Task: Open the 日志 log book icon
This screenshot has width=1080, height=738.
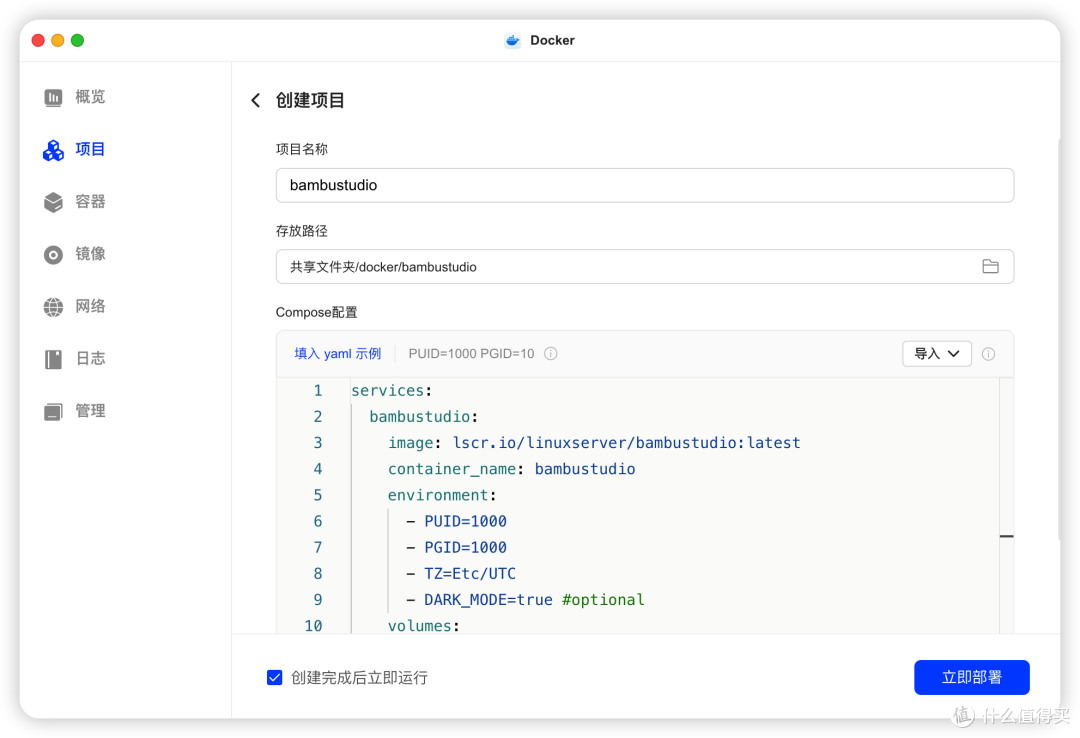Action: pyautogui.click(x=53, y=359)
